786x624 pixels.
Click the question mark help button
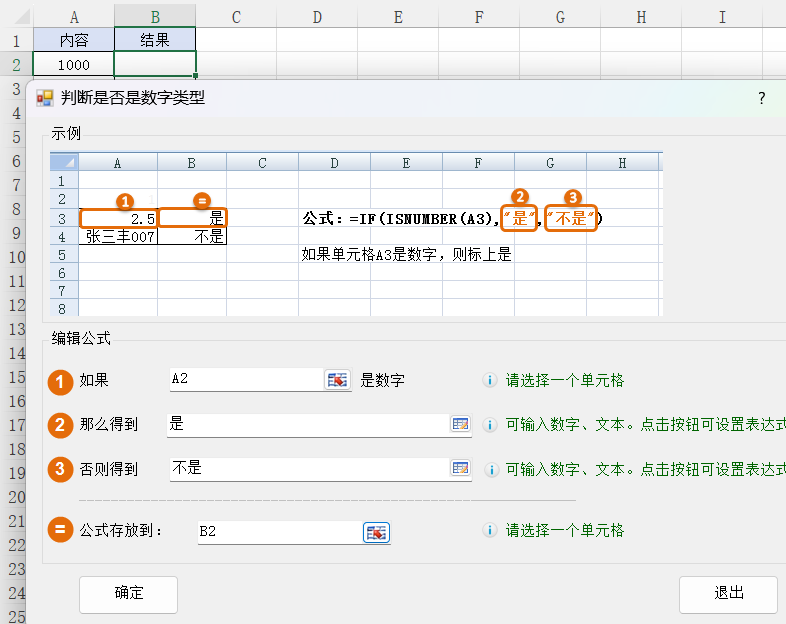point(761,98)
